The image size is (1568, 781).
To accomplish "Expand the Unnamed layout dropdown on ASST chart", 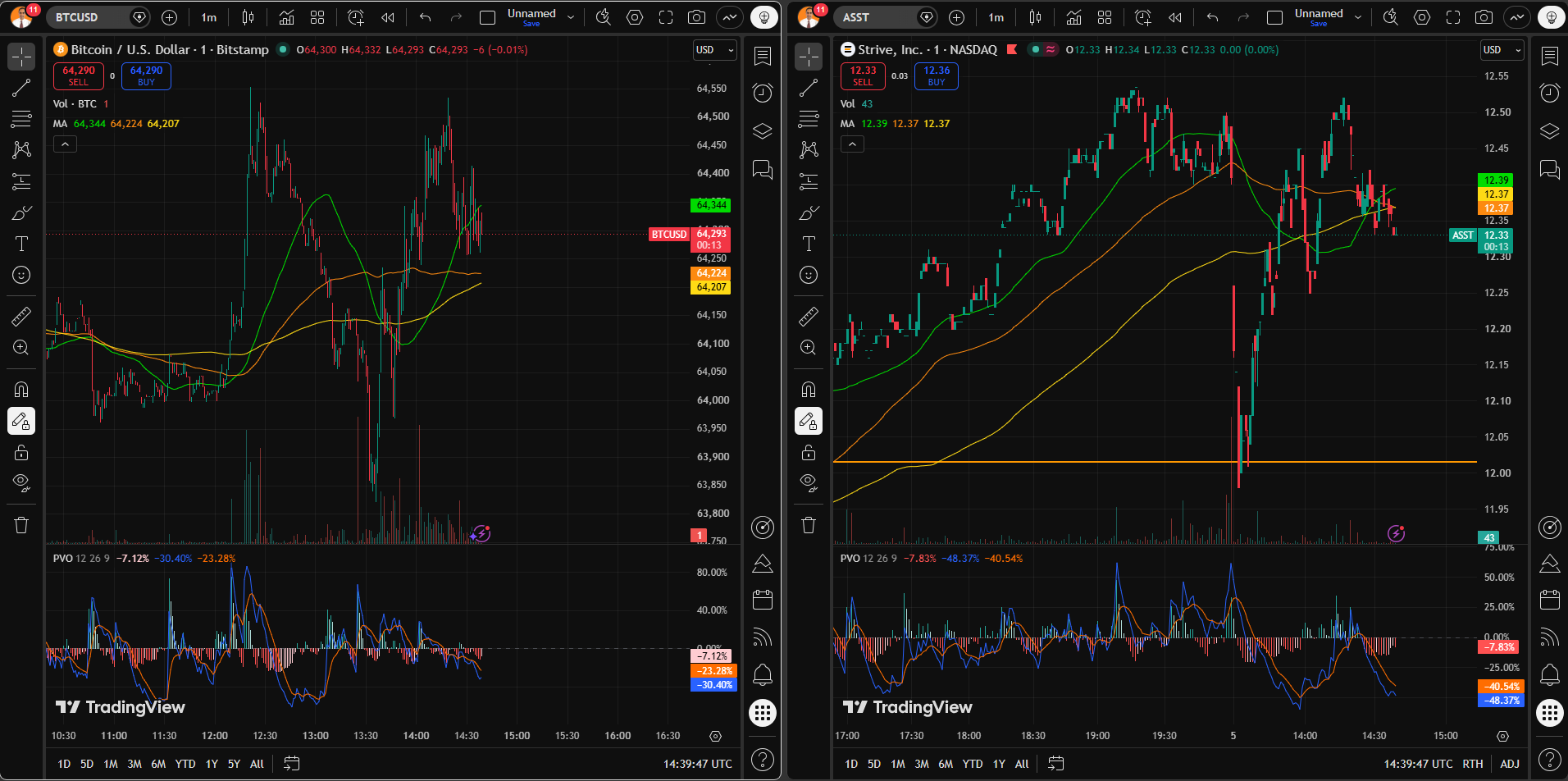I will (x=1358, y=17).
